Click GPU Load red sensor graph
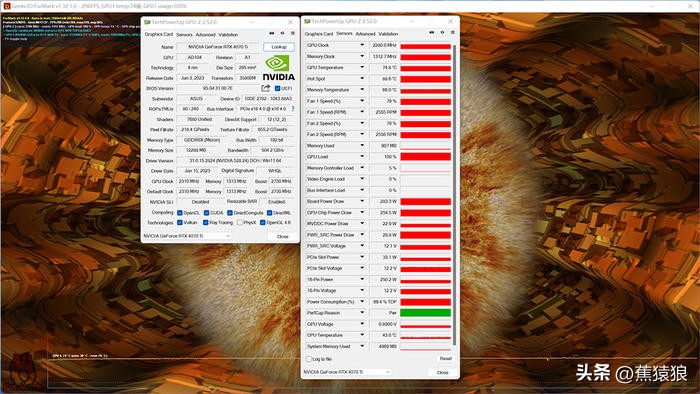The height and width of the screenshot is (394, 700). pos(425,157)
